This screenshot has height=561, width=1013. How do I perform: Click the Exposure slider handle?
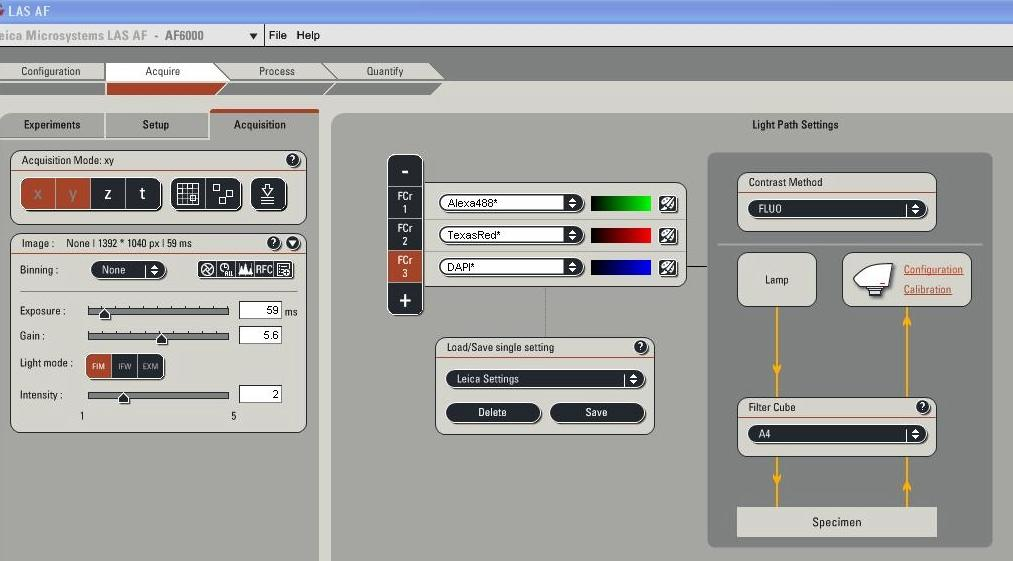105,313
